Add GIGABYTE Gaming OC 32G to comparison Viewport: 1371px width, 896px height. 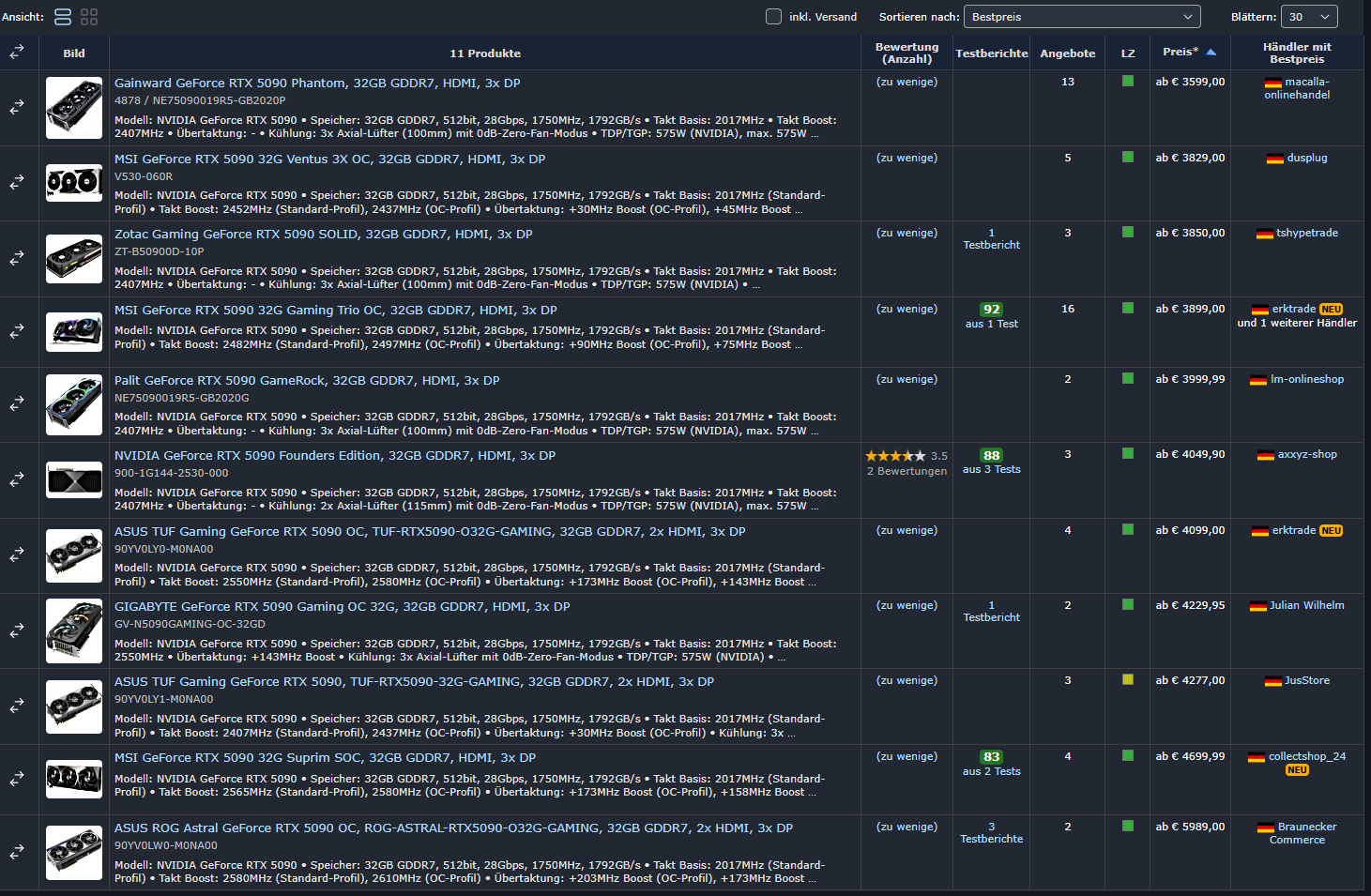coord(17,630)
